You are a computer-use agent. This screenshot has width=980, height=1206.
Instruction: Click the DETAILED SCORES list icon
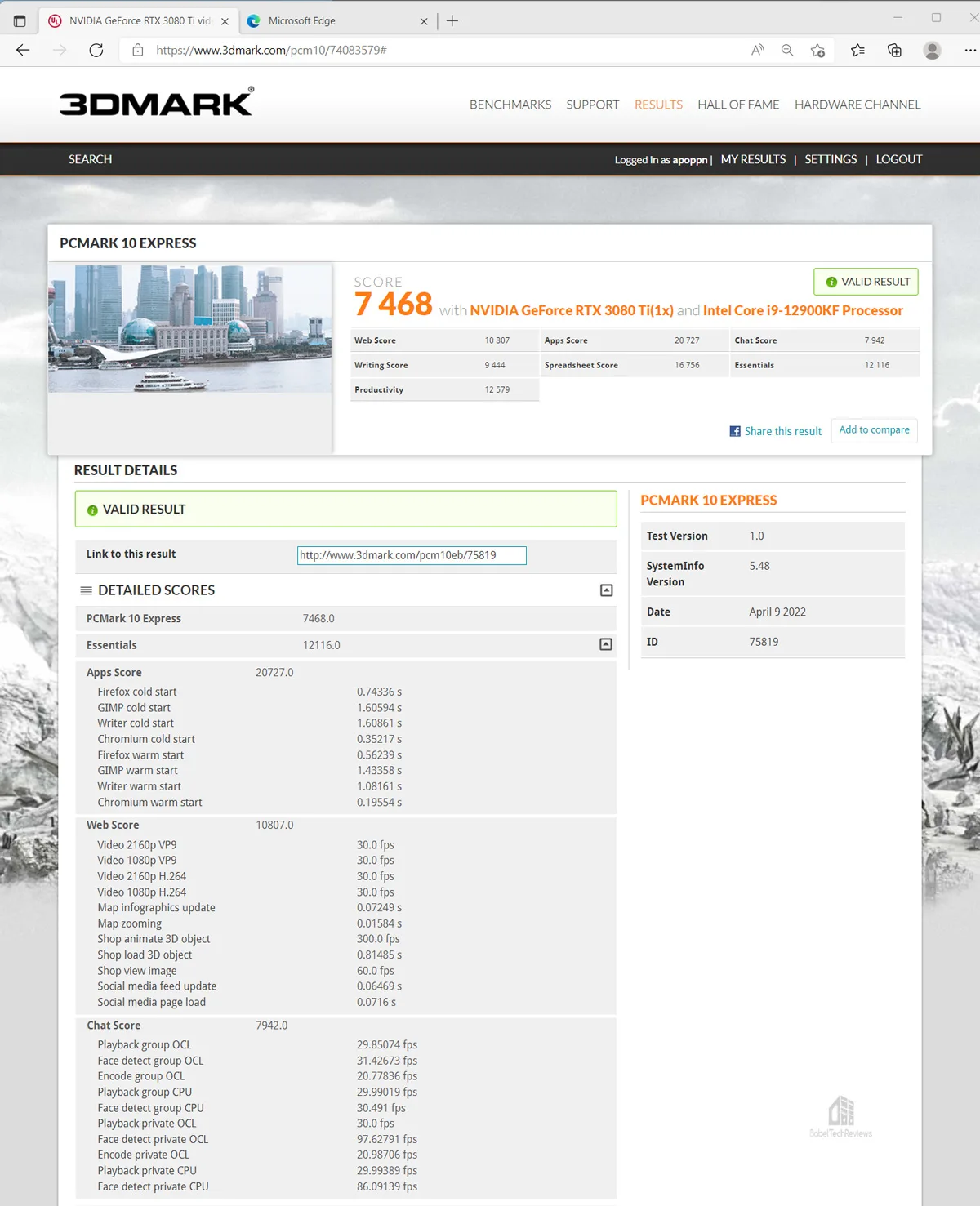point(86,590)
